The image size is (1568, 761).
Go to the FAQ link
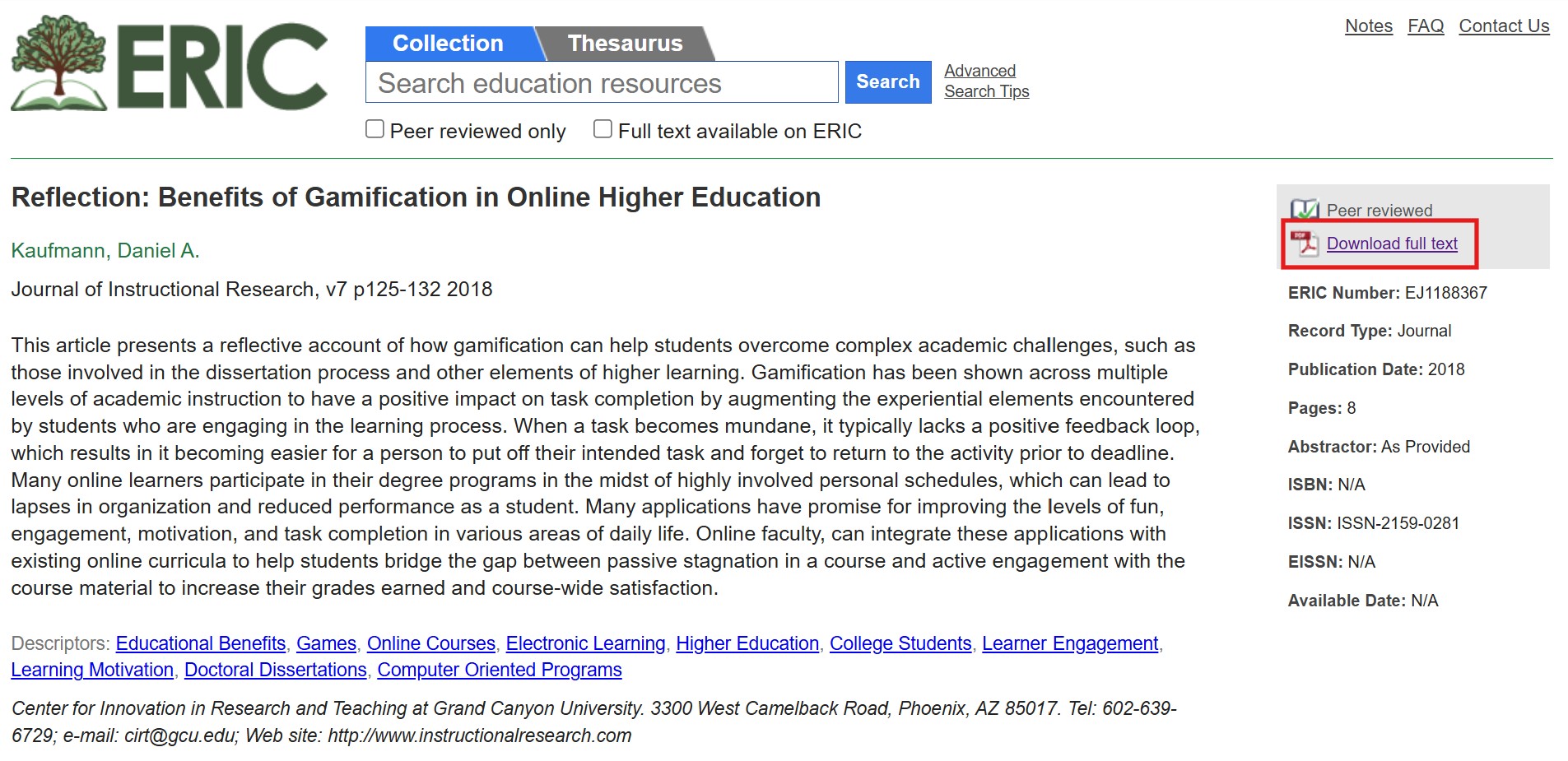[1426, 26]
